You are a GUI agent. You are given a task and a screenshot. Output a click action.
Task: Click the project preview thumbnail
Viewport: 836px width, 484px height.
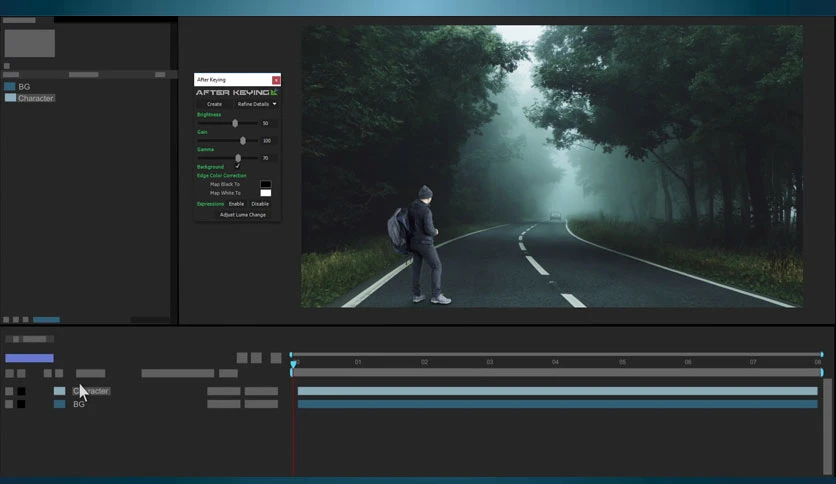(x=29, y=43)
